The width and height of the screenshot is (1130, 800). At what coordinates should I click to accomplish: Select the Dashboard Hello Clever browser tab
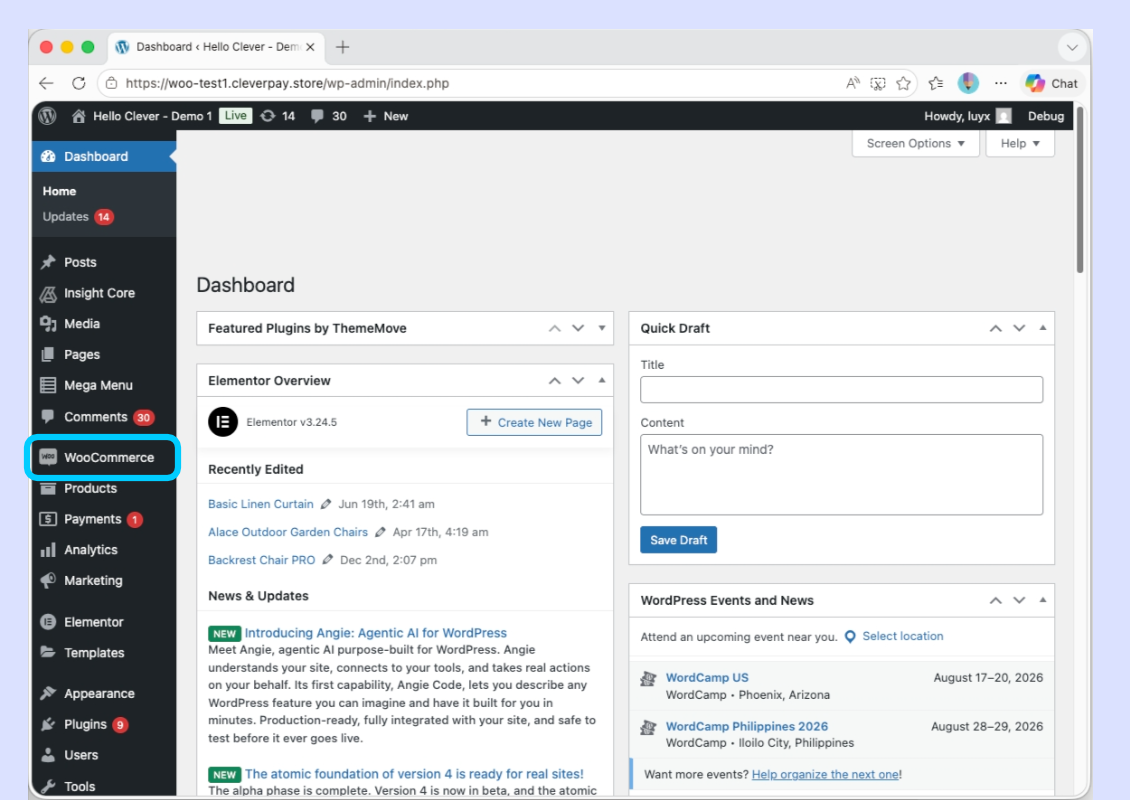(215, 48)
